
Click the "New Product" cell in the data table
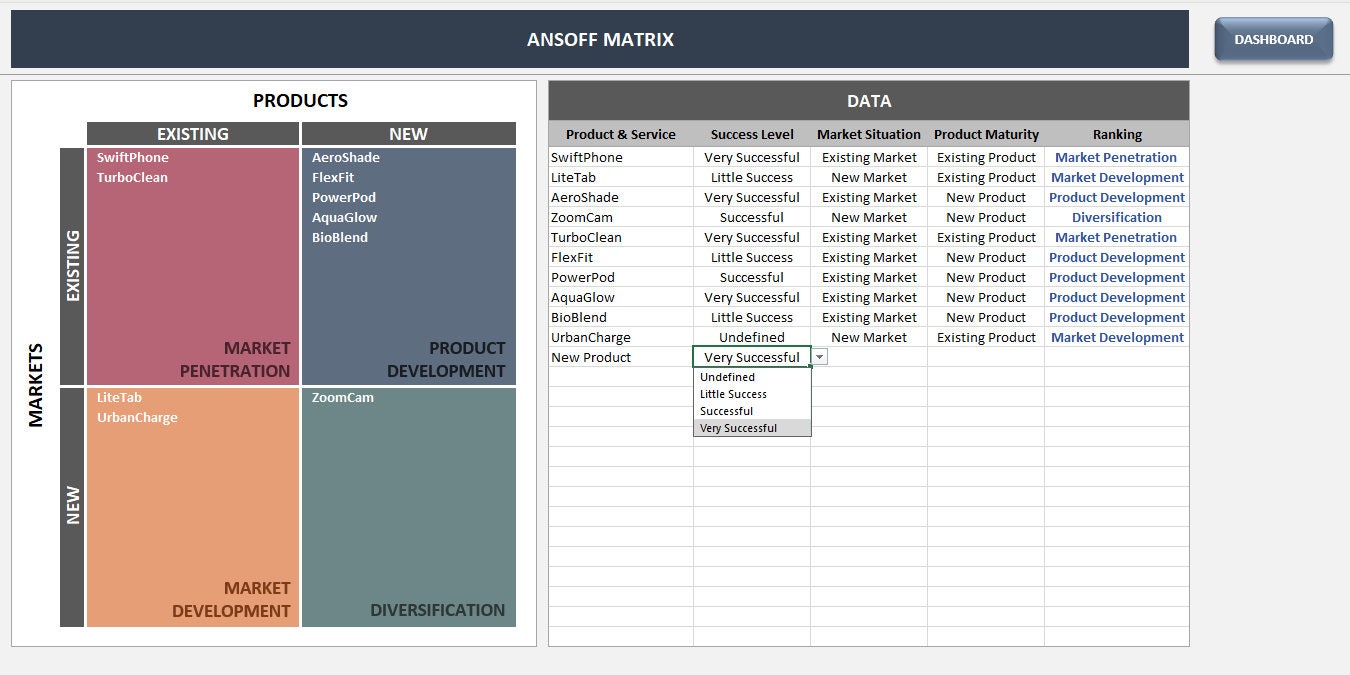591,357
